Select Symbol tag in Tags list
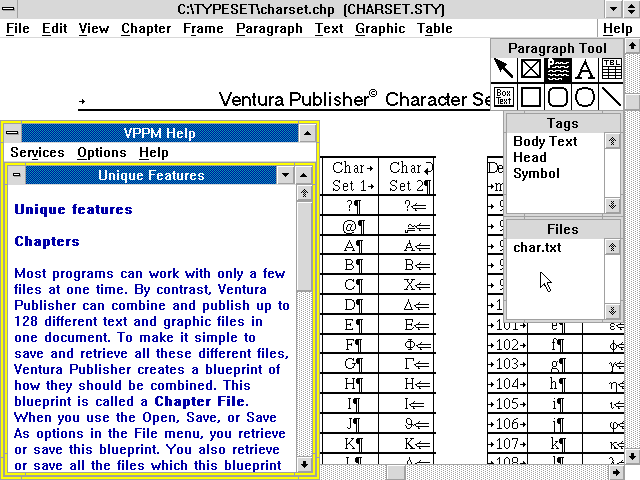Screen dimensions: 640x480 point(536,173)
